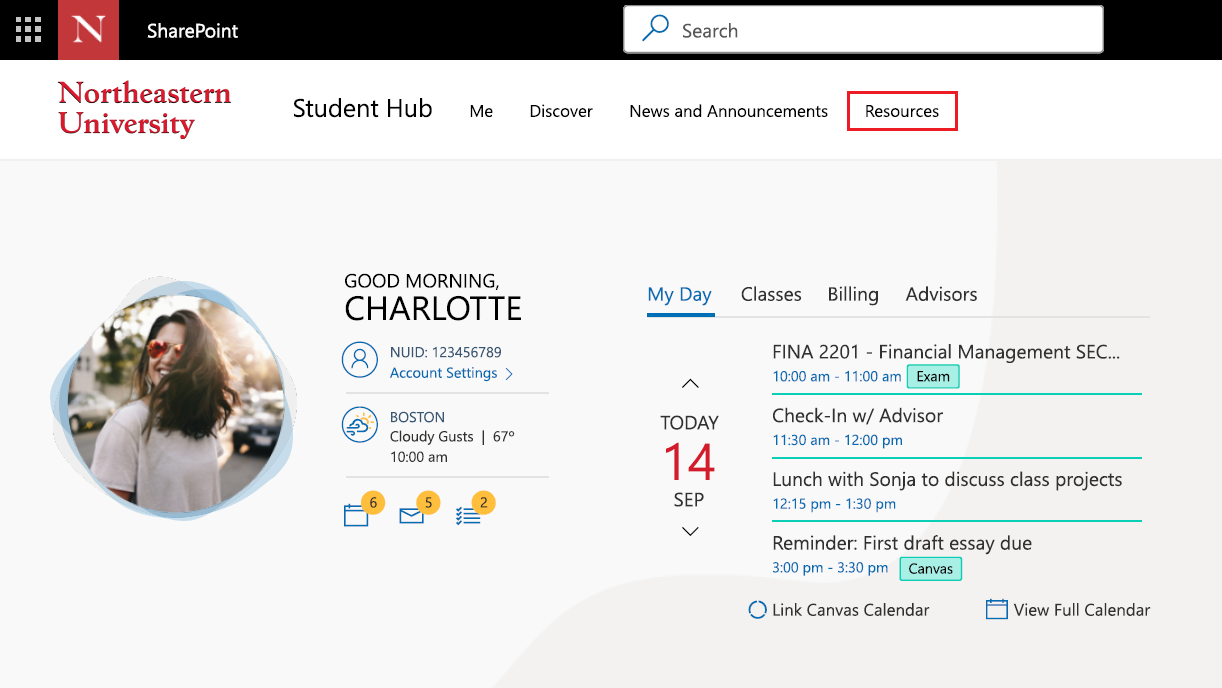
Task: Open the Me menu
Action: [x=481, y=111]
